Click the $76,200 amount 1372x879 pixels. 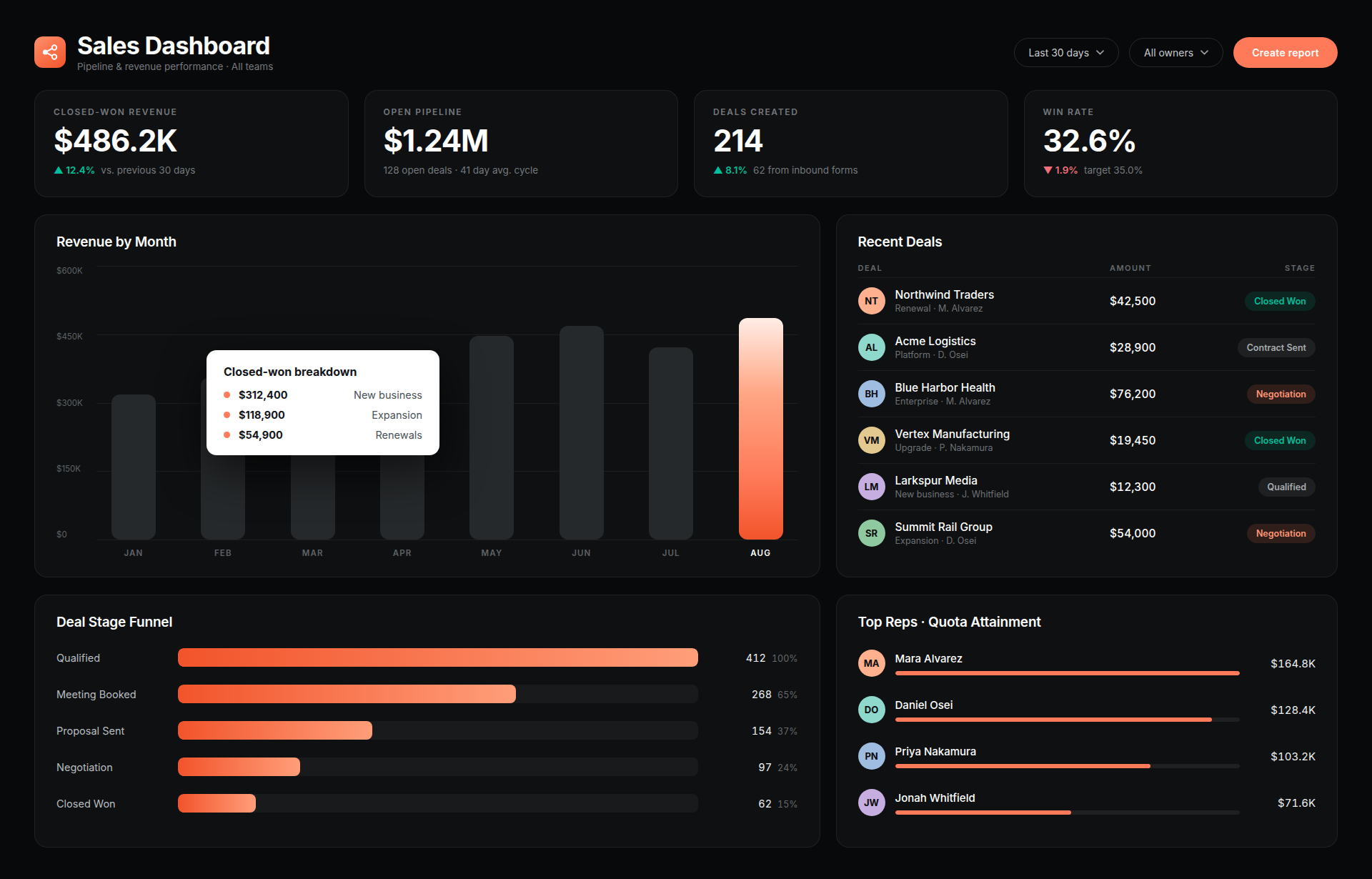pyautogui.click(x=1132, y=394)
